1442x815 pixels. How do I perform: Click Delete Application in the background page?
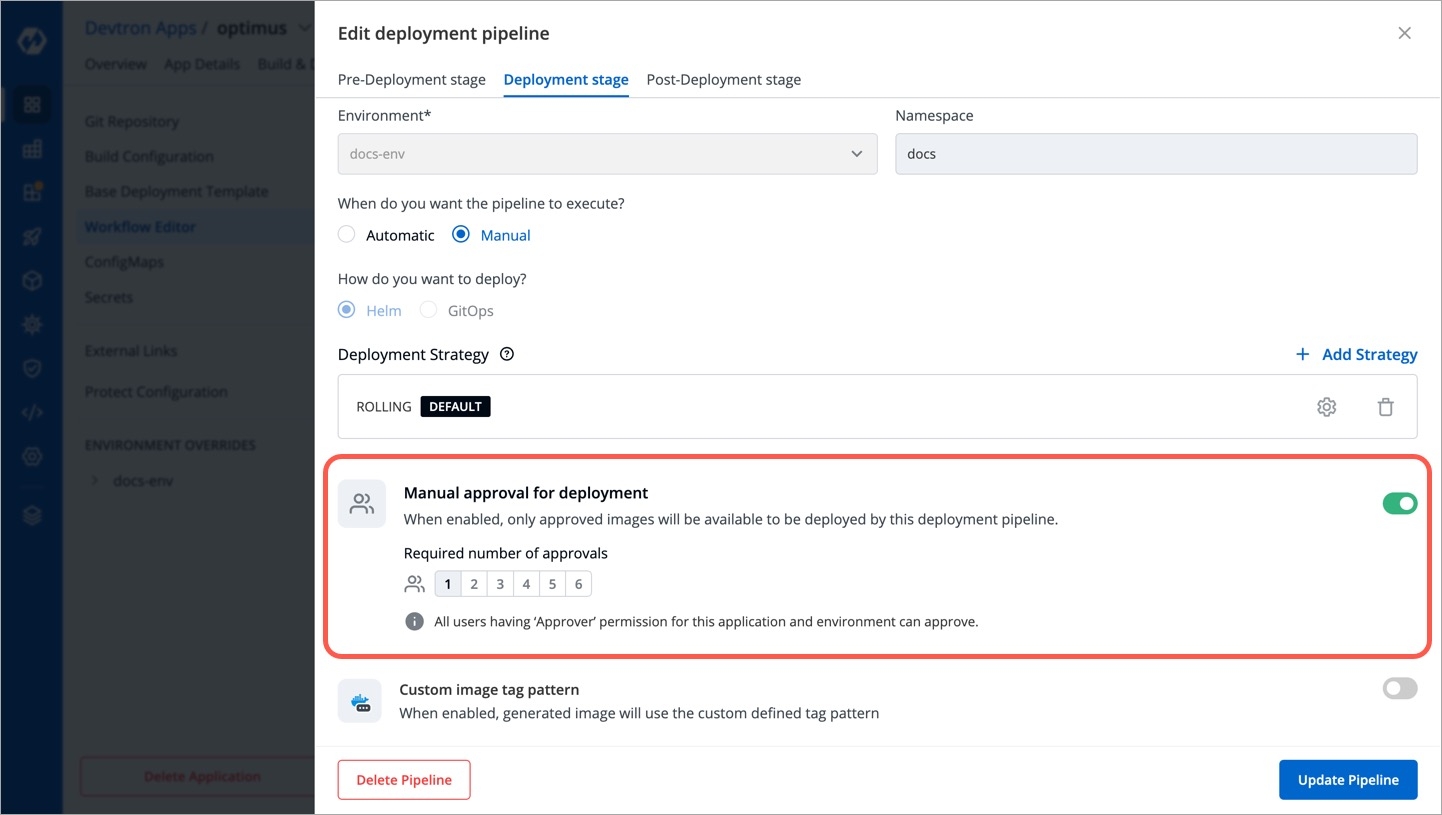tap(202, 777)
